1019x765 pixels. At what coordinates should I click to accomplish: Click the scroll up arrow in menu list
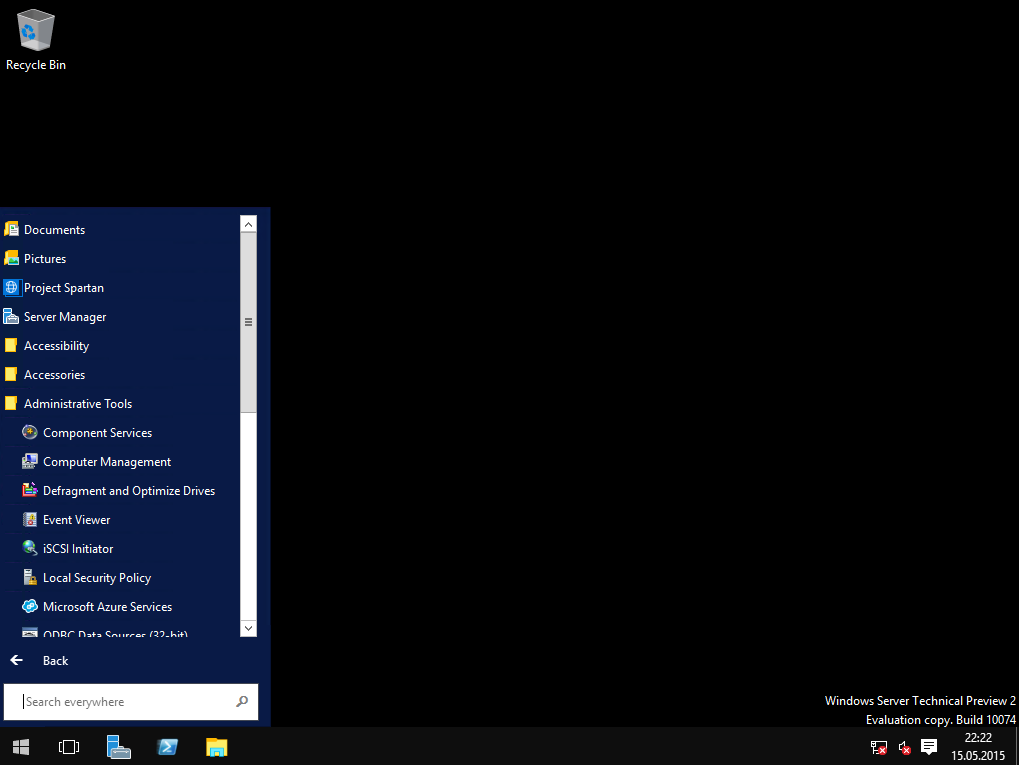point(248,224)
